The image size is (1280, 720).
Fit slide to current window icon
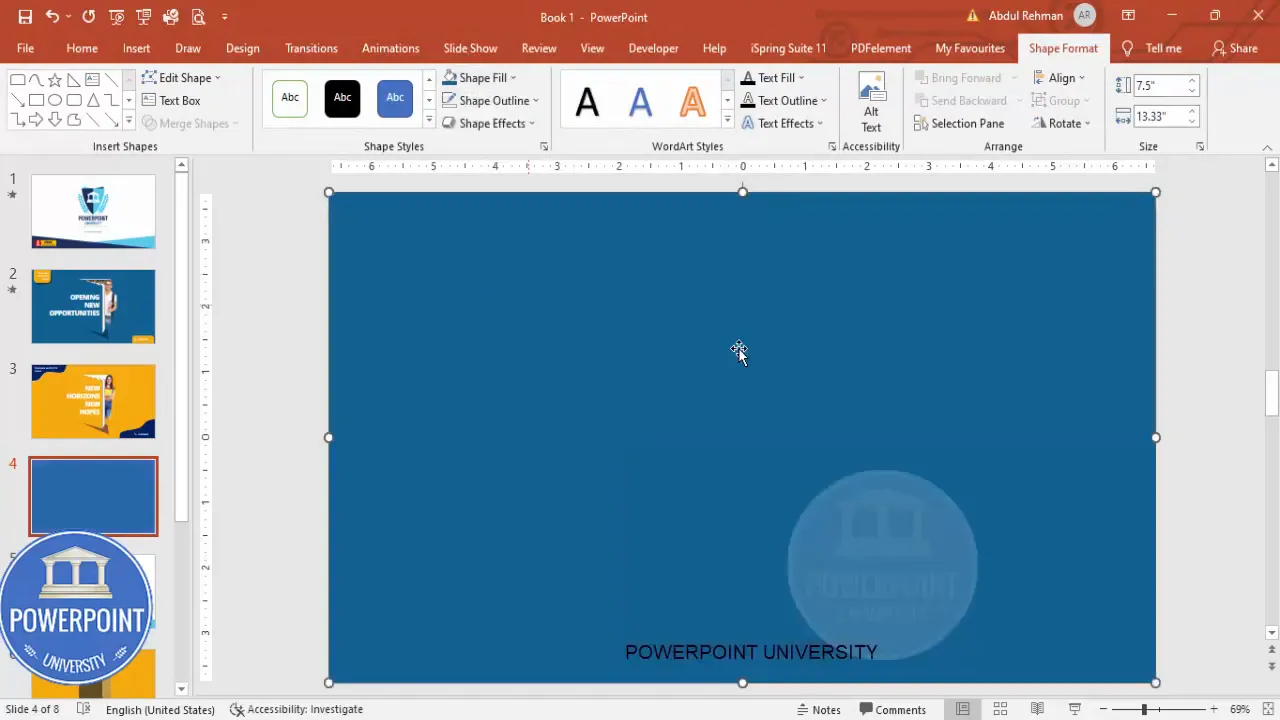point(1267,709)
